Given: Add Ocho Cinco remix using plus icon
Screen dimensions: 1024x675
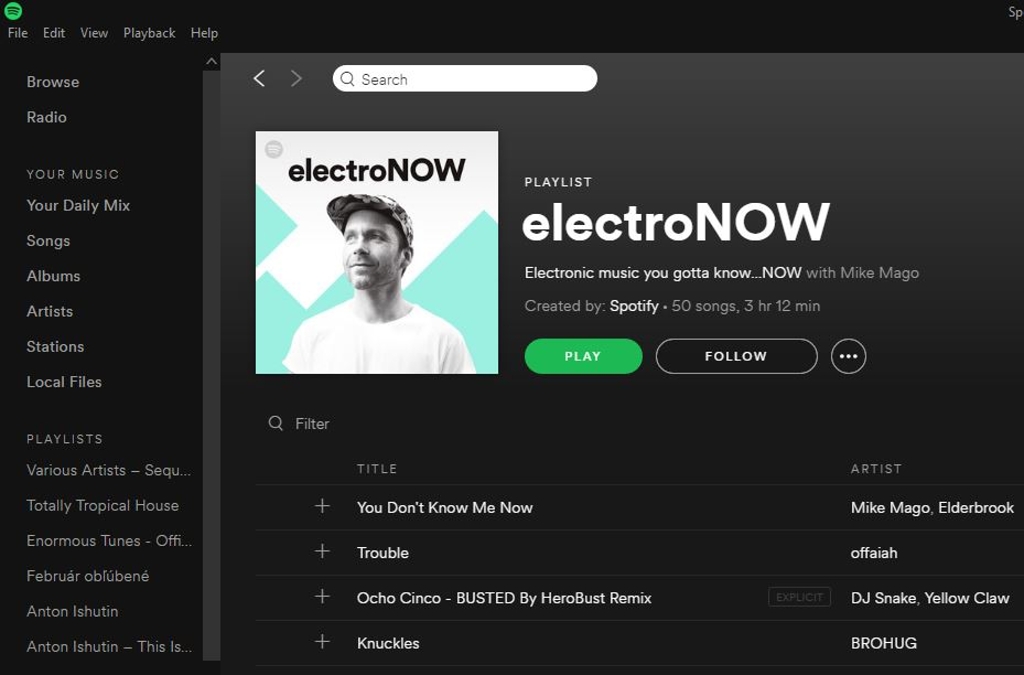Looking at the screenshot, I should (x=322, y=597).
